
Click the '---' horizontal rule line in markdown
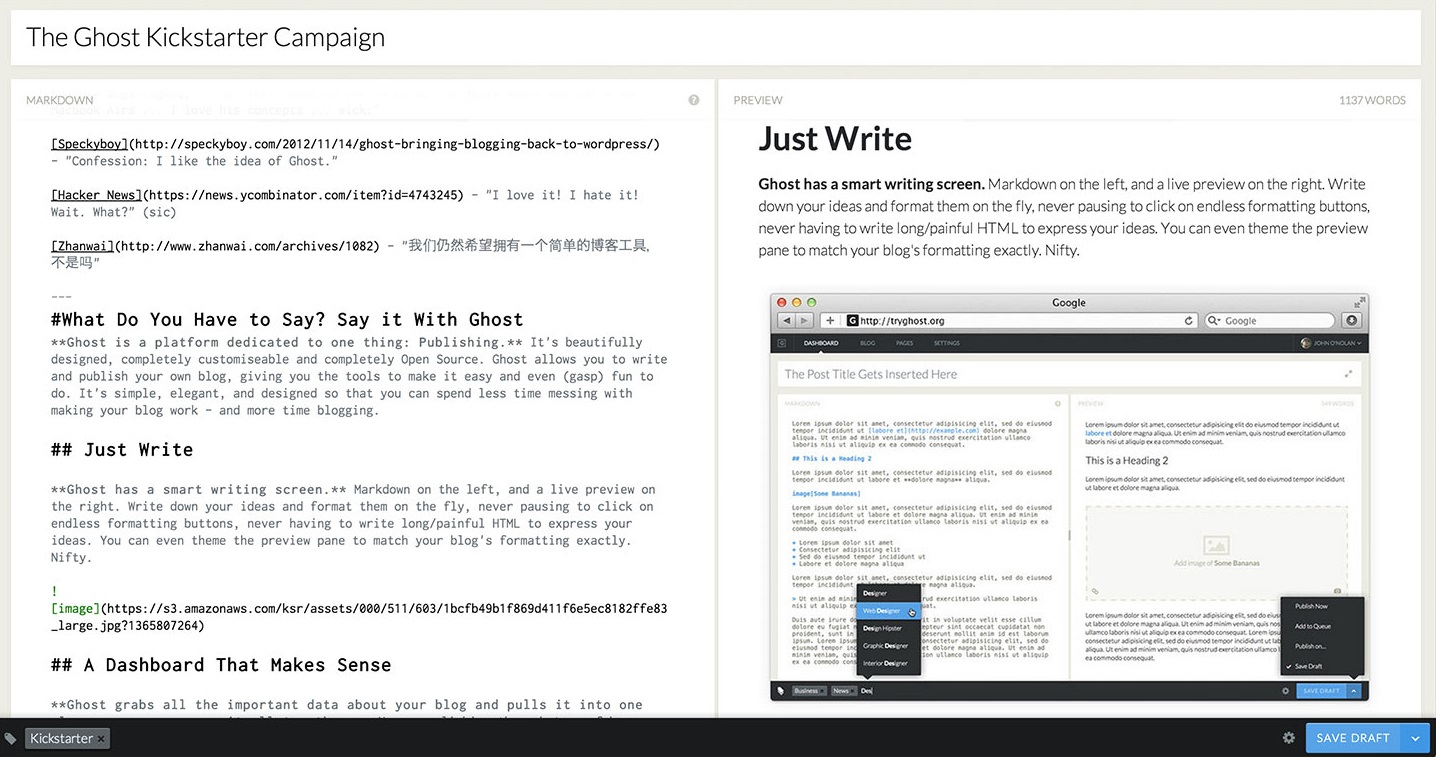61,297
